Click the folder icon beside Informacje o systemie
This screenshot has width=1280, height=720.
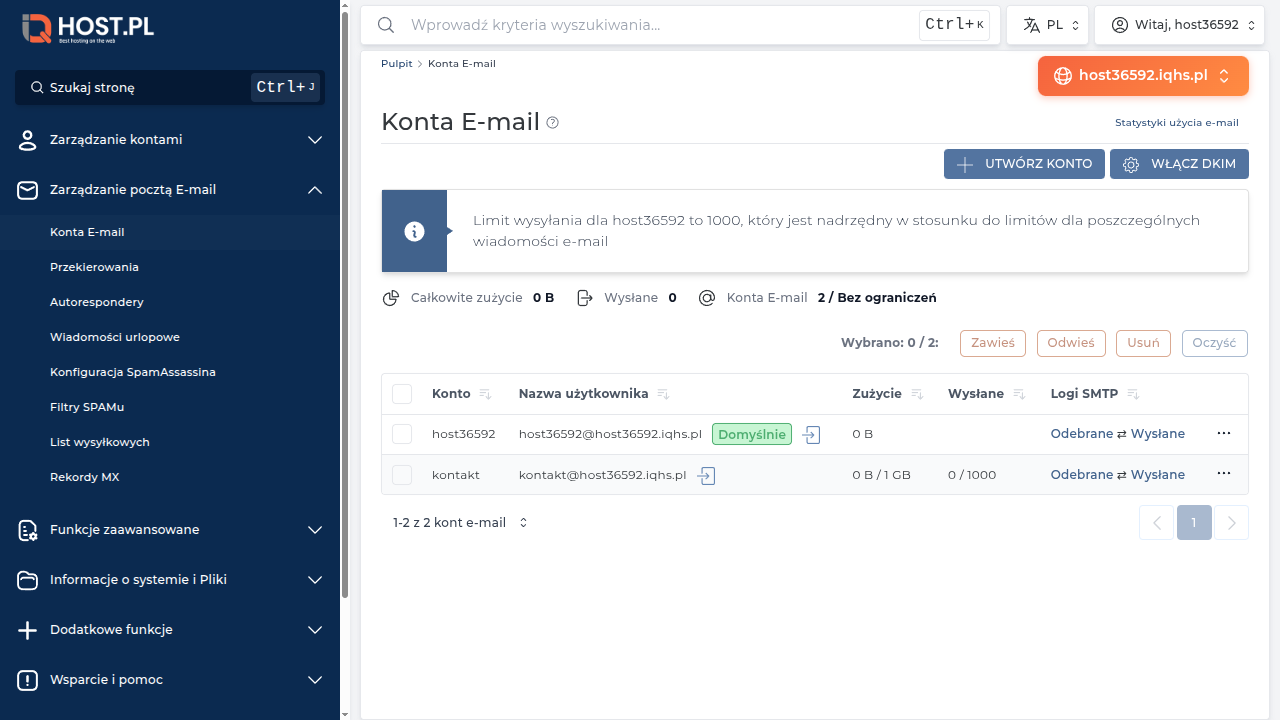point(28,580)
